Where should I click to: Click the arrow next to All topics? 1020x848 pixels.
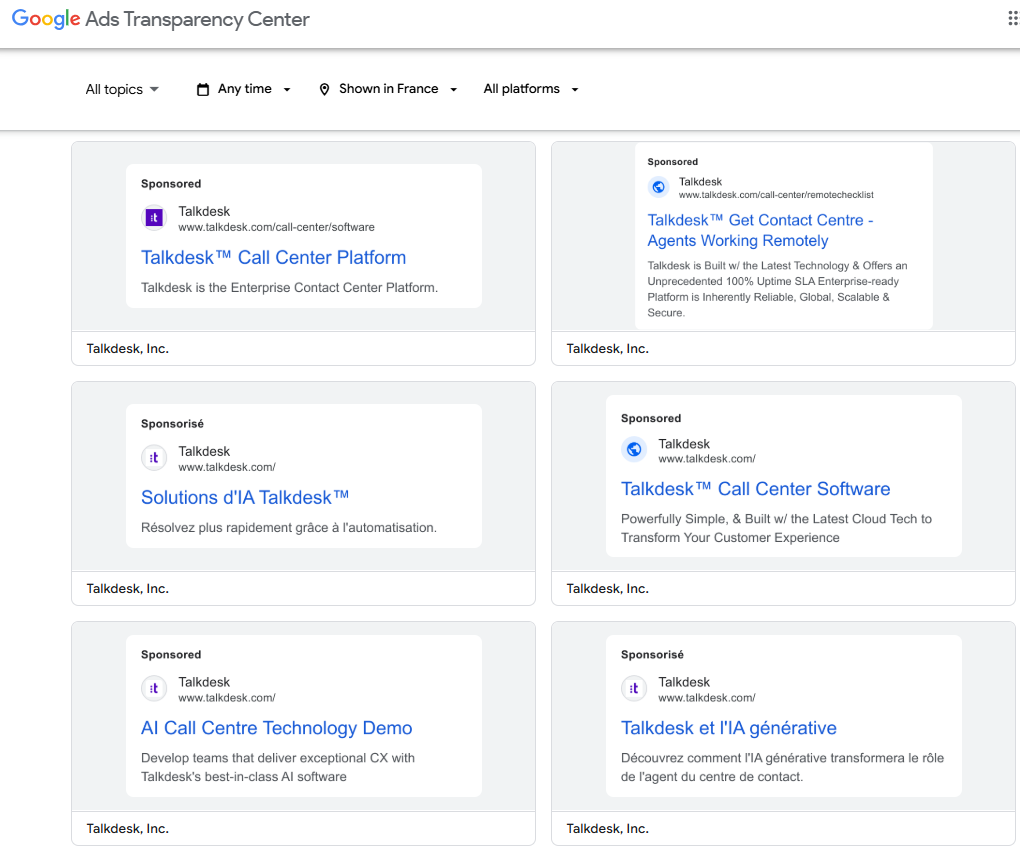tap(154, 89)
